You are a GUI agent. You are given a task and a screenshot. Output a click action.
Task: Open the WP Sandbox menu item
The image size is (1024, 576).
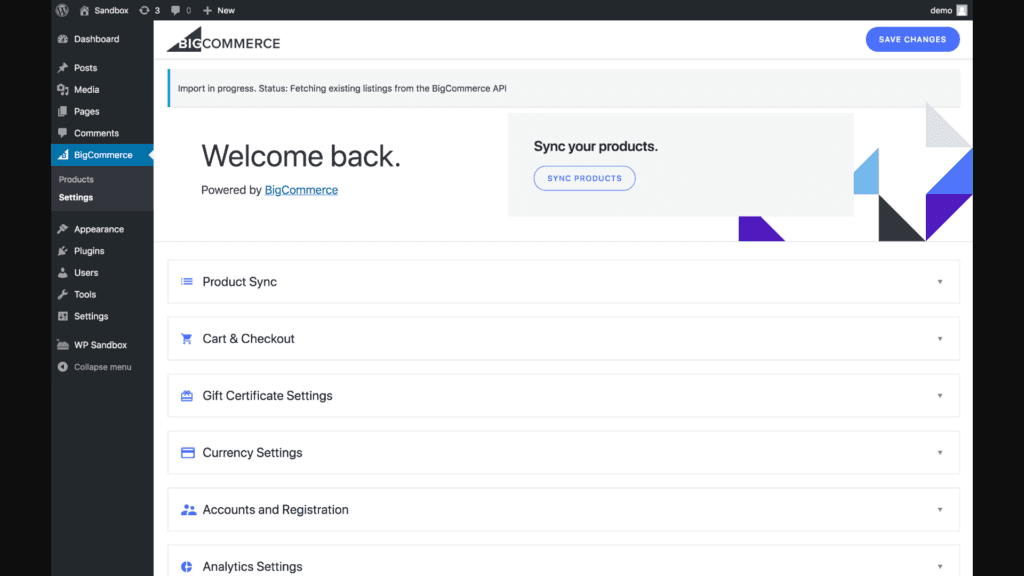[103, 345]
